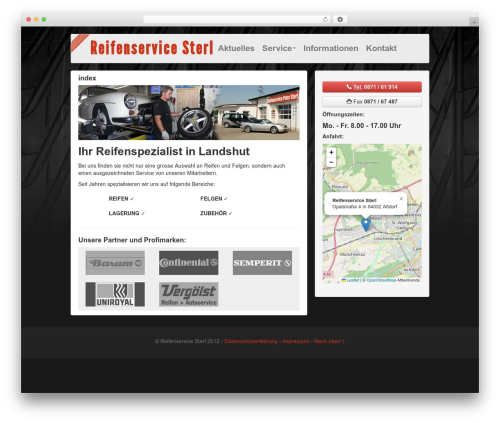Zoom out on the map
Image resolution: width=500 pixels, height=423 pixels.
pyautogui.click(x=331, y=162)
